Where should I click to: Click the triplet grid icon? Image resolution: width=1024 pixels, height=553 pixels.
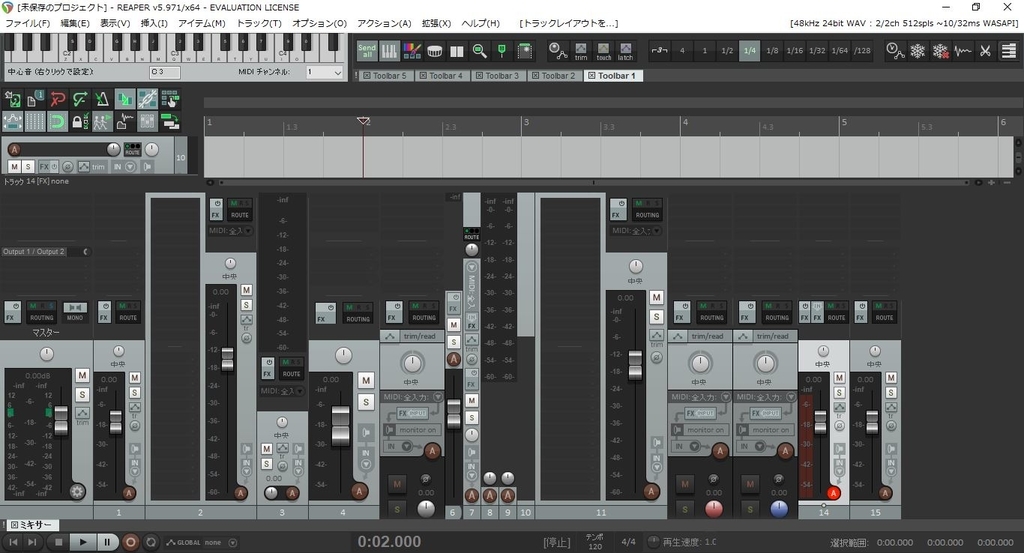[660, 50]
